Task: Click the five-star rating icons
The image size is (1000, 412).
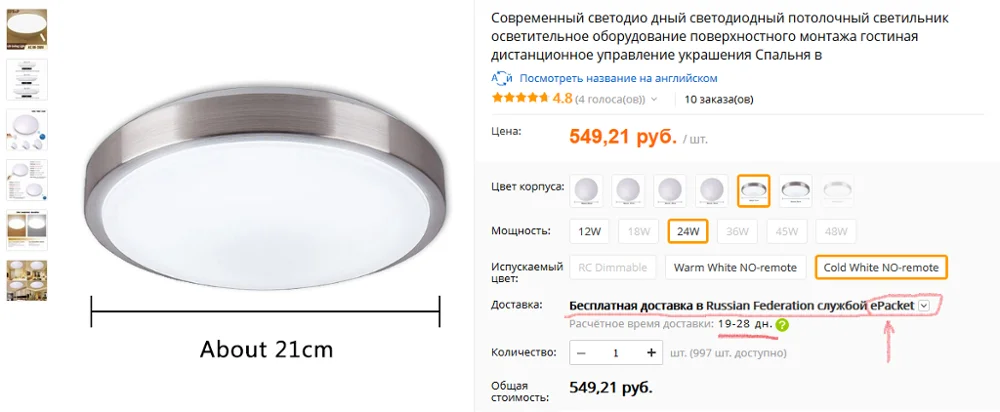Action: pyautogui.click(x=520, y=99)
